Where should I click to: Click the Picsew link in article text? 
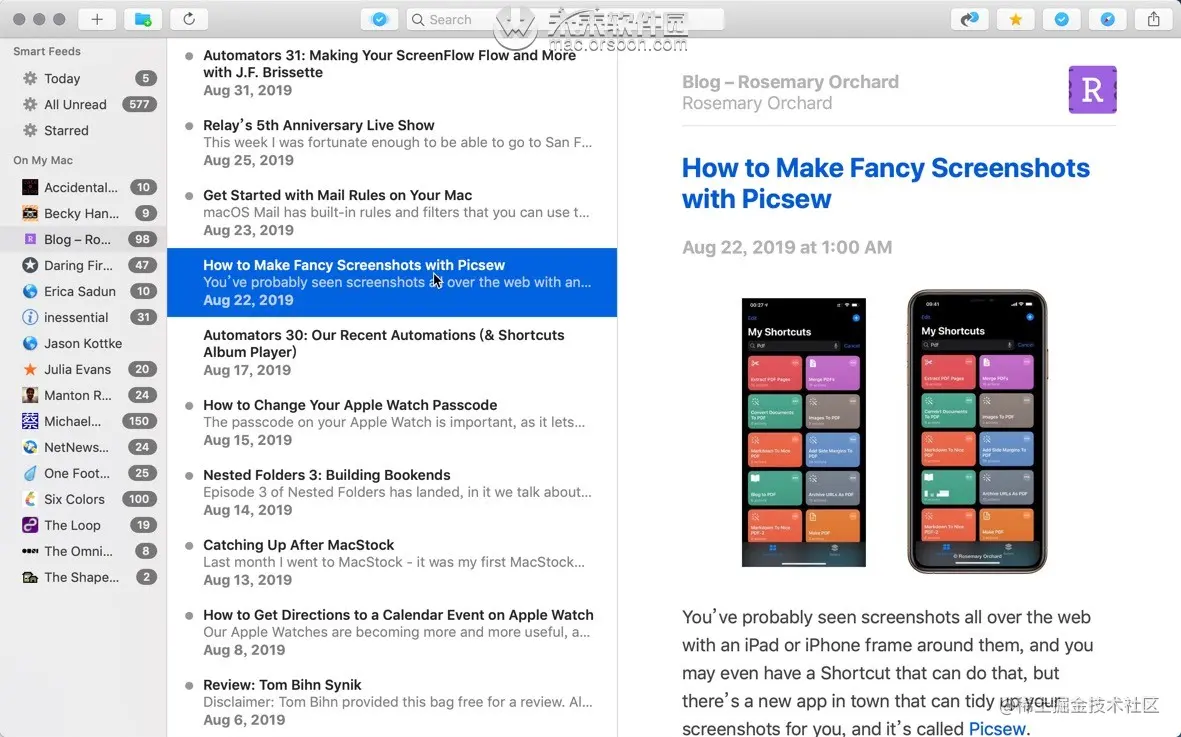tap(996, 728)
